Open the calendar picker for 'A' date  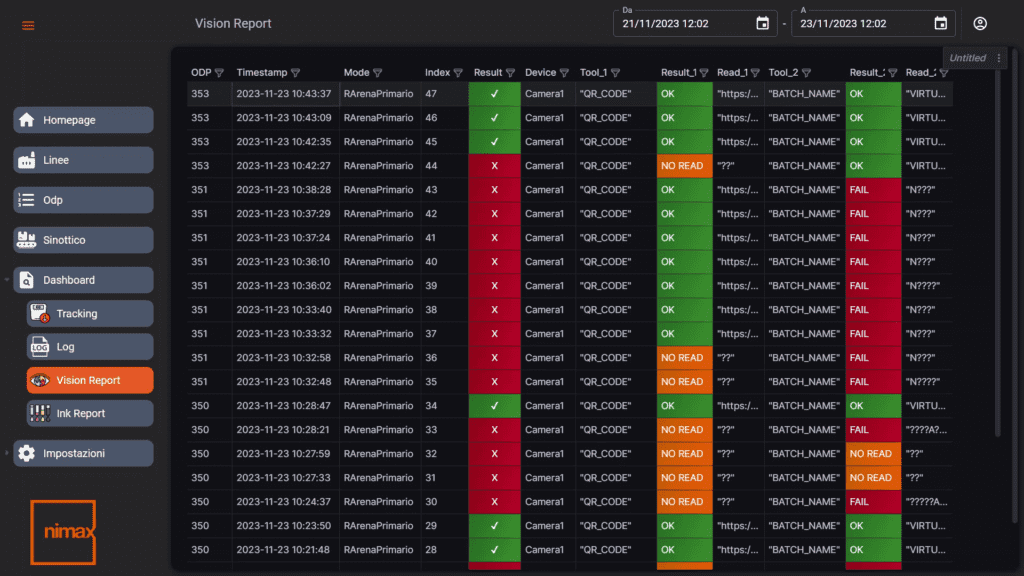[940, 24]
